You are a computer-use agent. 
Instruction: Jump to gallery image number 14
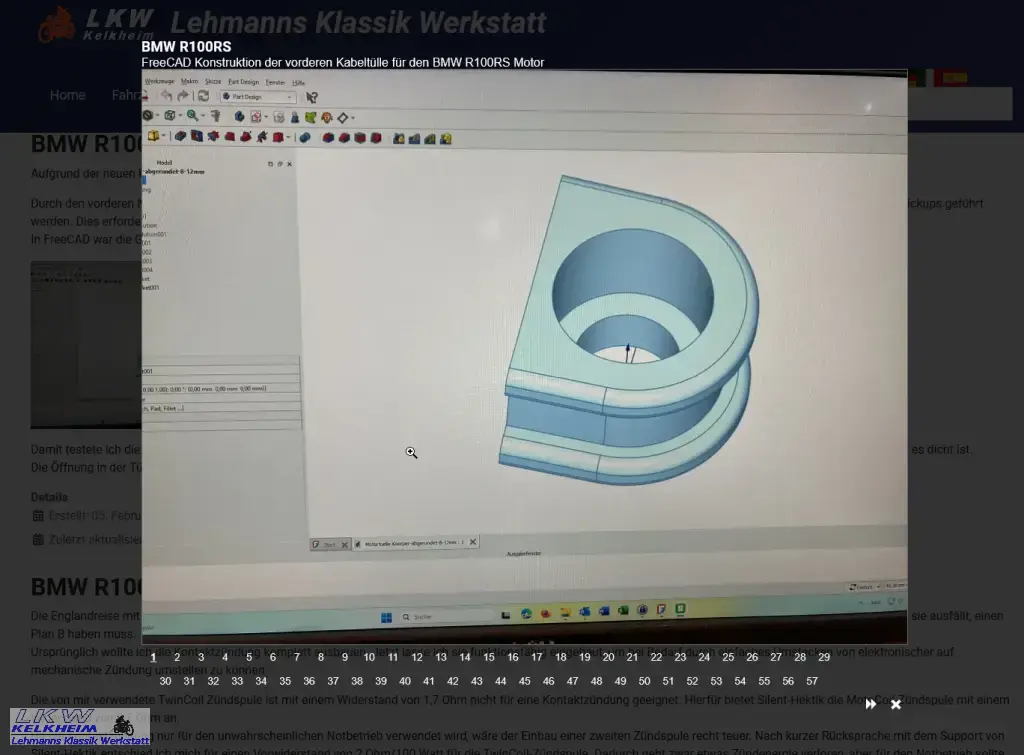(465, 657)
